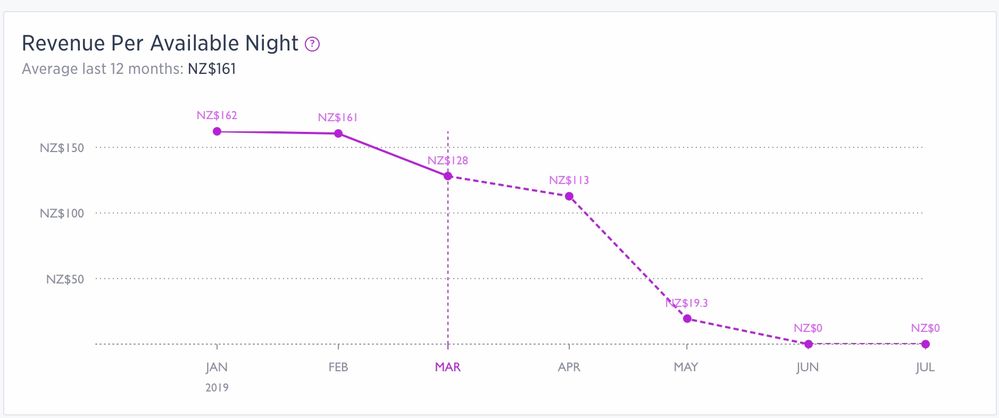The width and height of the screenshot is (999, 418).
Task: Click the May NZ$19.3 data point
Action: pos(686,319)
